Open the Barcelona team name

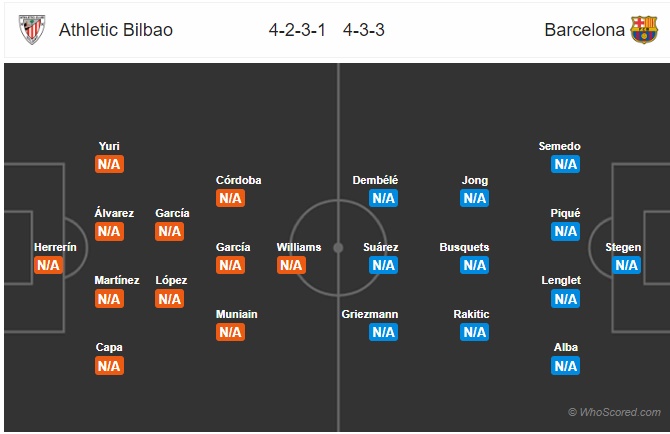[x=585, y=30]
